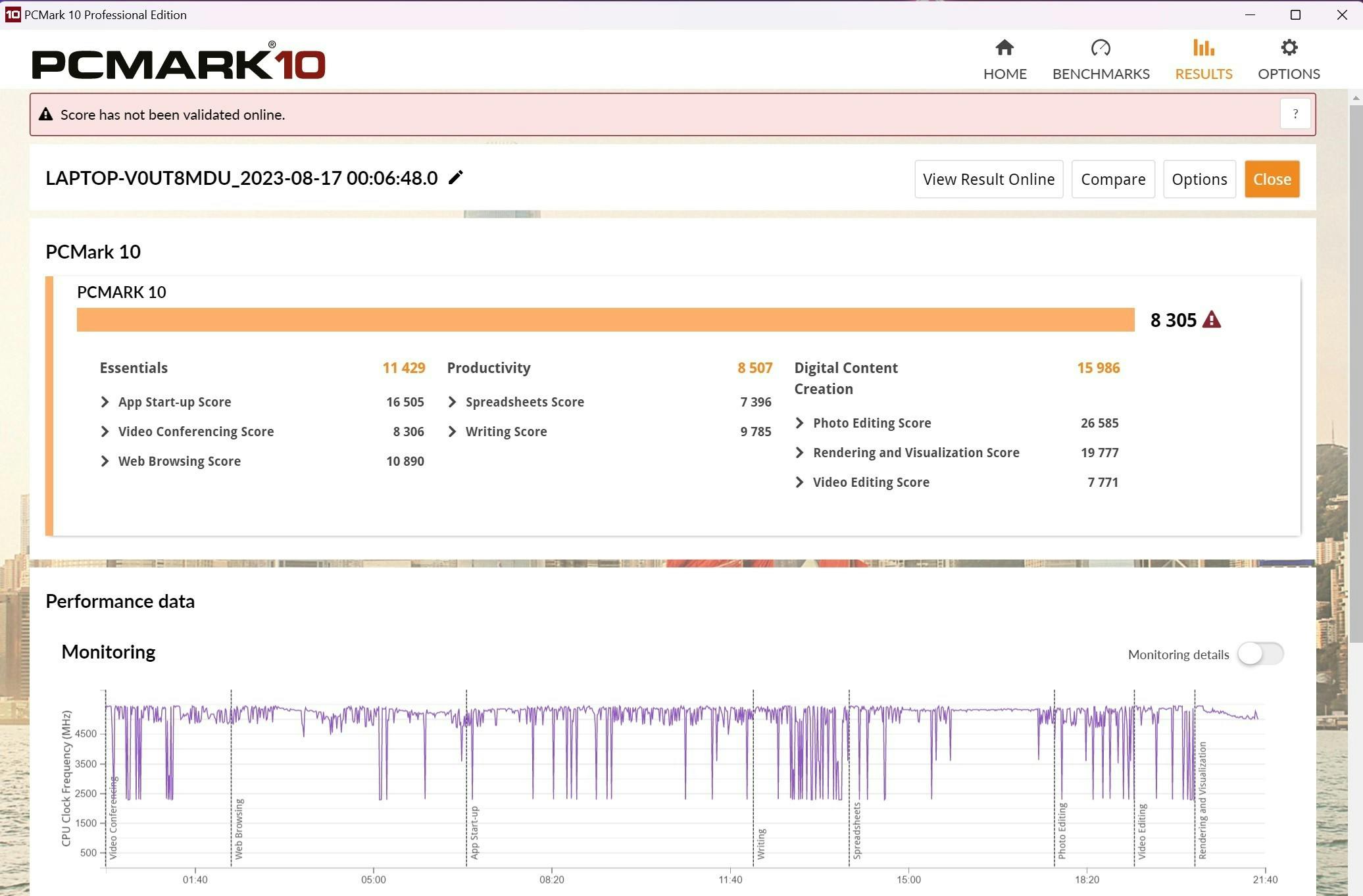This screenshot has width=1363, height=896.
Task: Click the 21:40 time label on chart axis
Action: click(x=1265, y=880)
